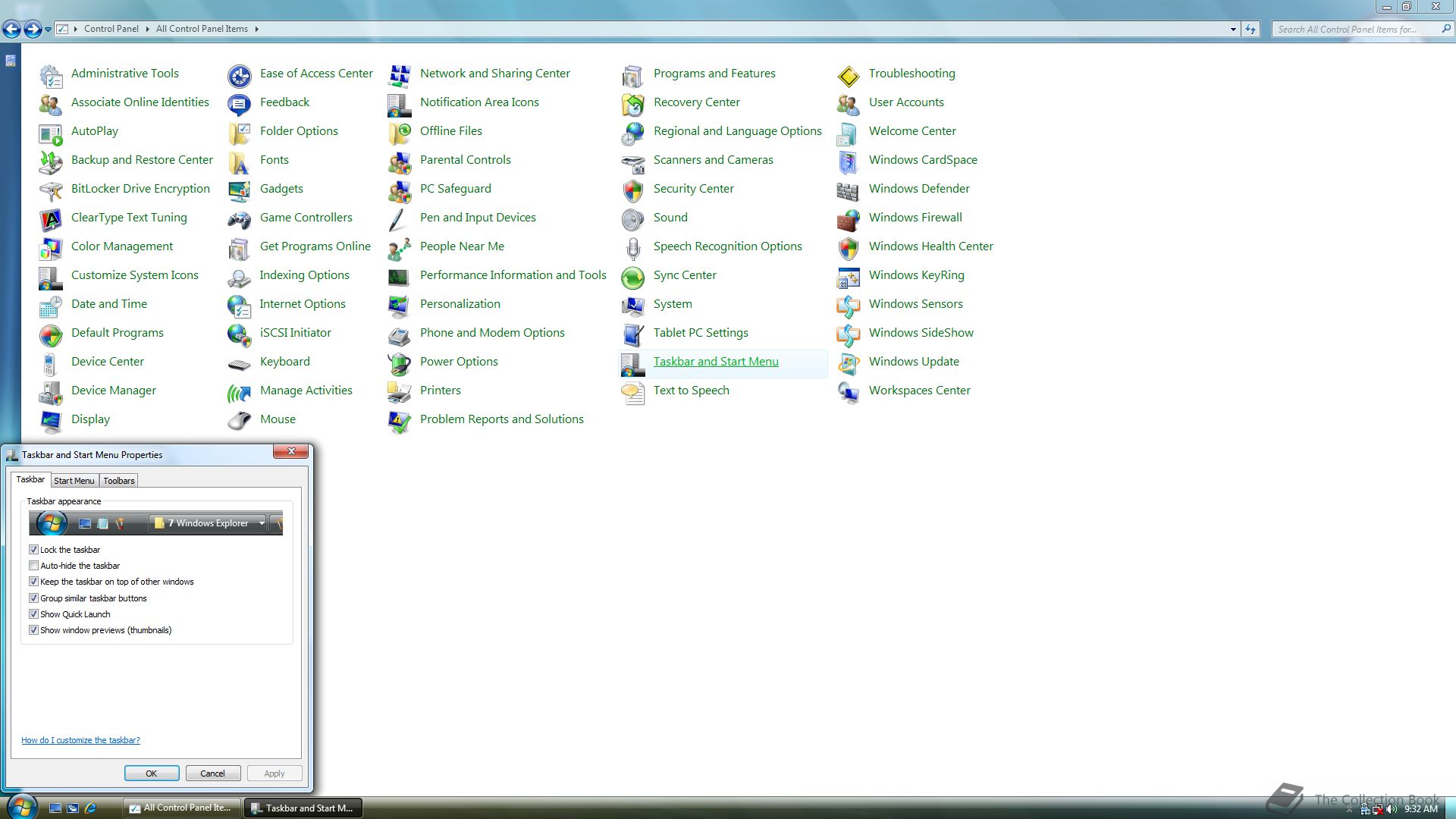Open the Mouse icon

tap(240, 421)
